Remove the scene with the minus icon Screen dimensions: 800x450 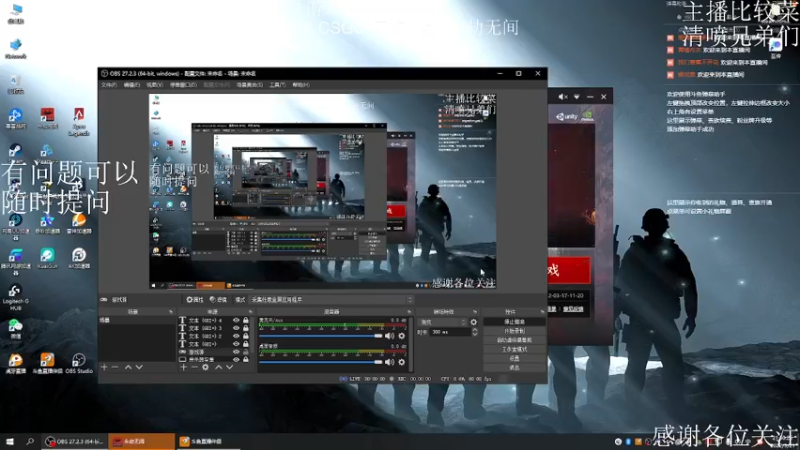point(115,367)
